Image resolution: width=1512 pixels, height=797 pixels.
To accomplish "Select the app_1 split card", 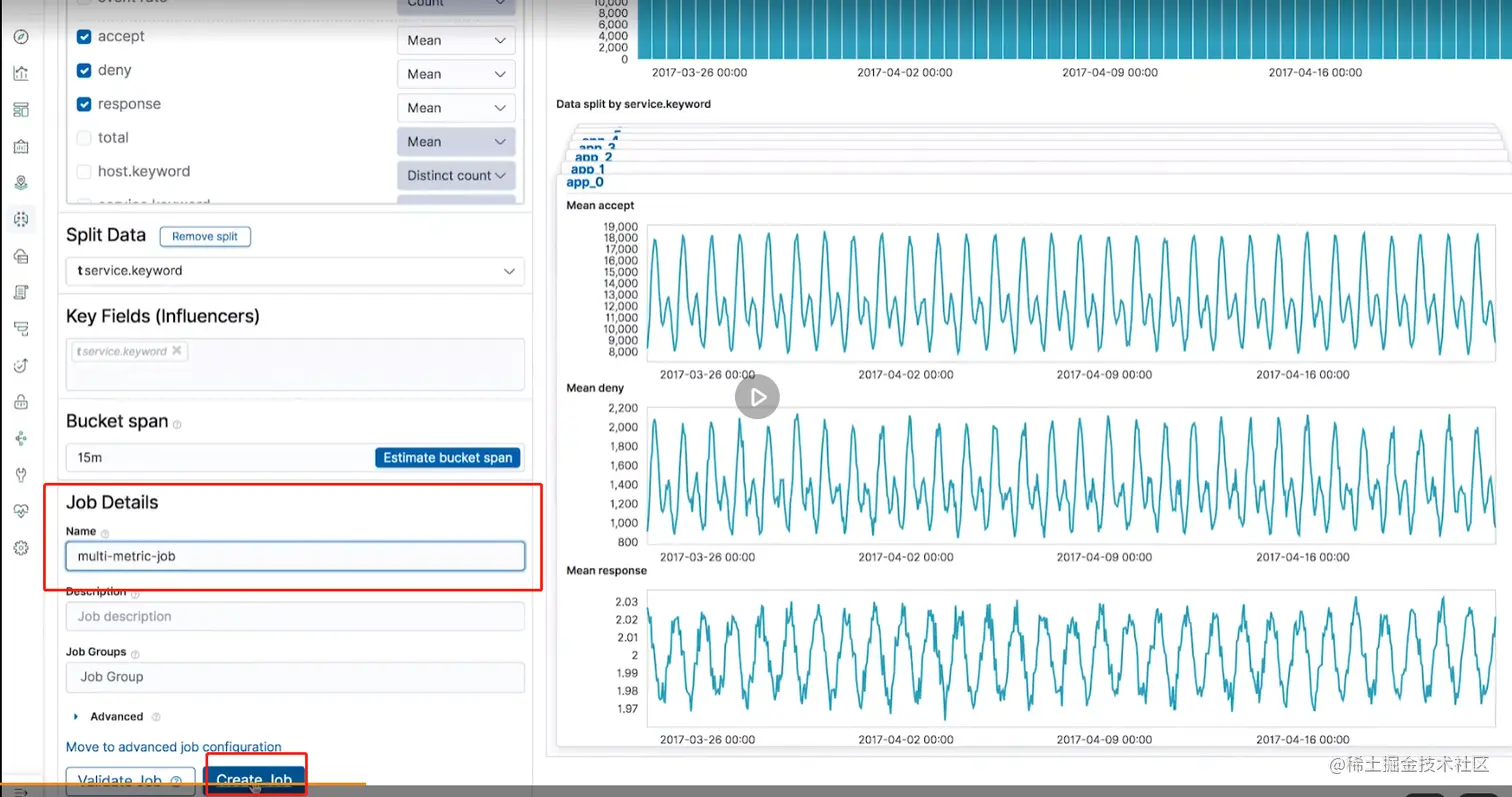I will [x=587, y=170].
